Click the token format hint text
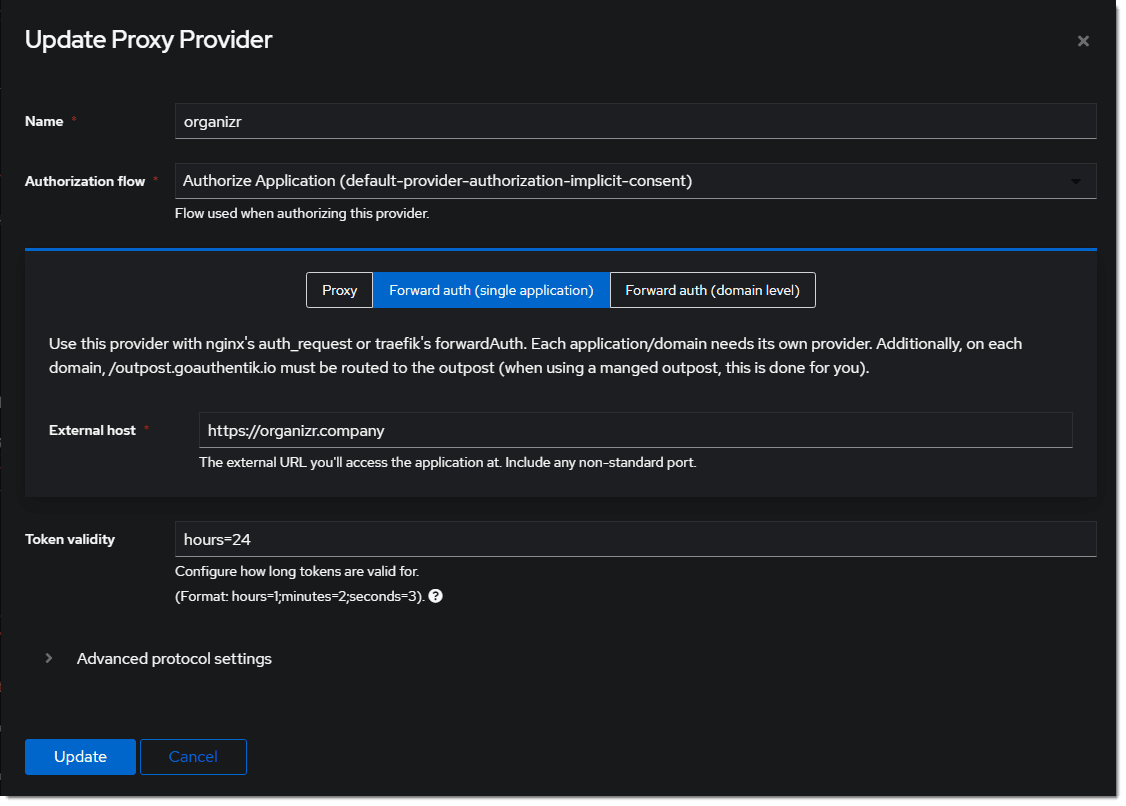 [300, 595]
